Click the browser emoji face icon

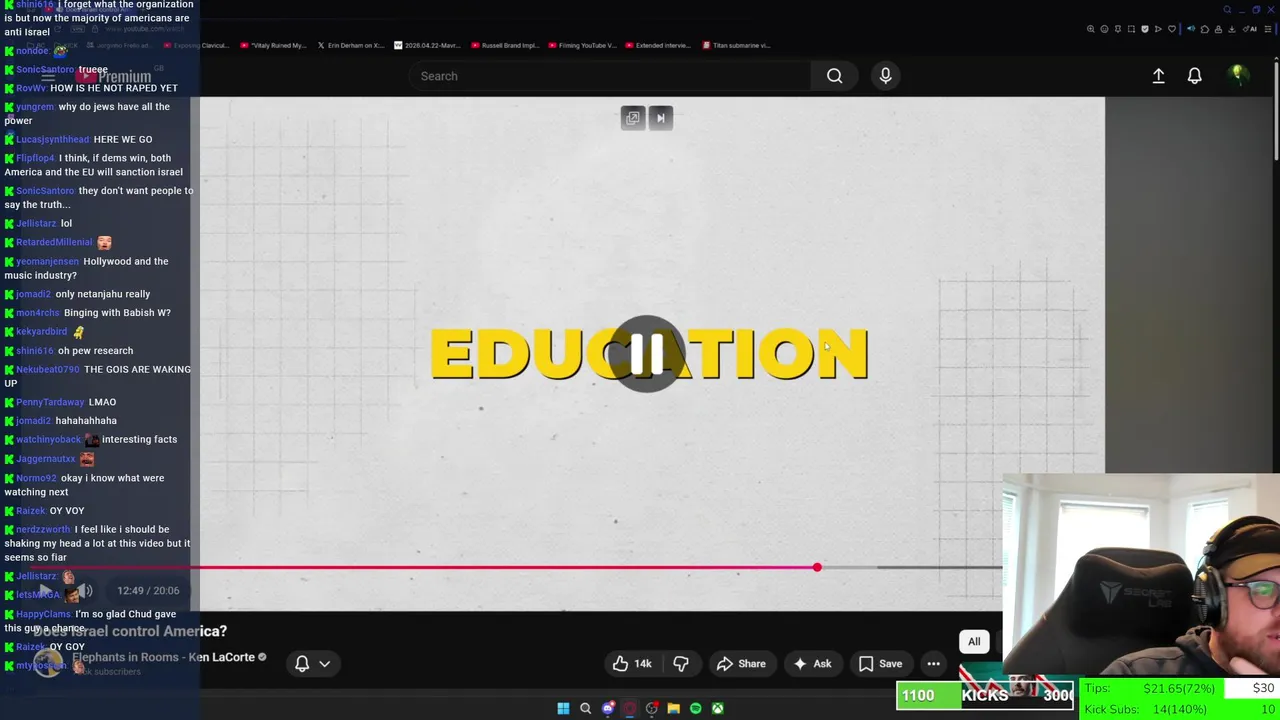tap(1104, 29)
